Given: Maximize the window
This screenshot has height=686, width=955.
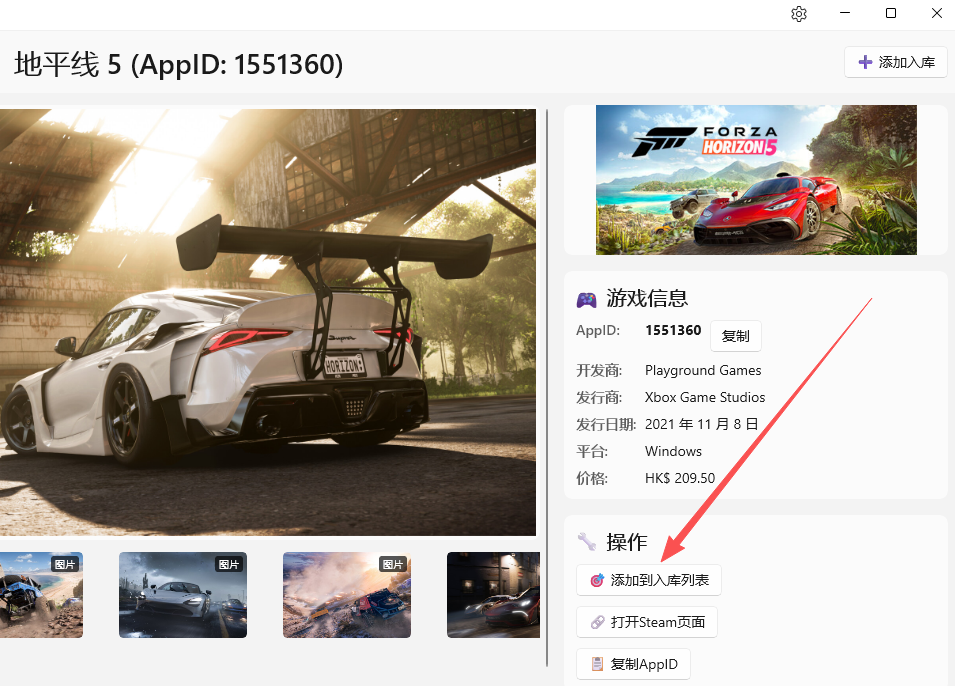Looking at the screenshot, I should tap(890, 13).
